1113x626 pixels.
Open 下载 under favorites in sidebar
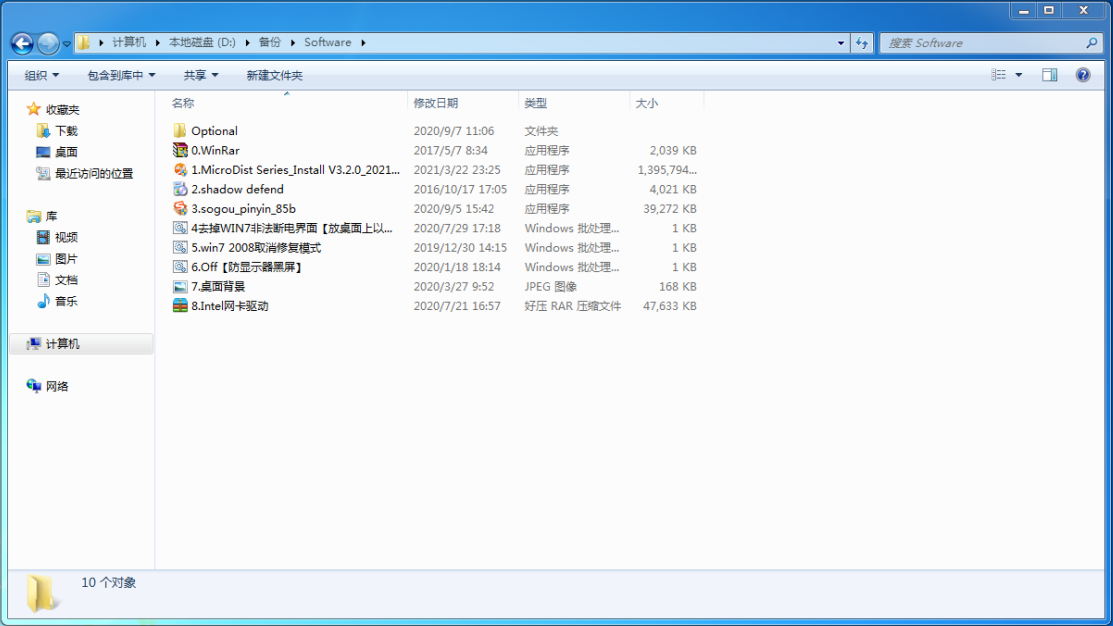point(66,131)
